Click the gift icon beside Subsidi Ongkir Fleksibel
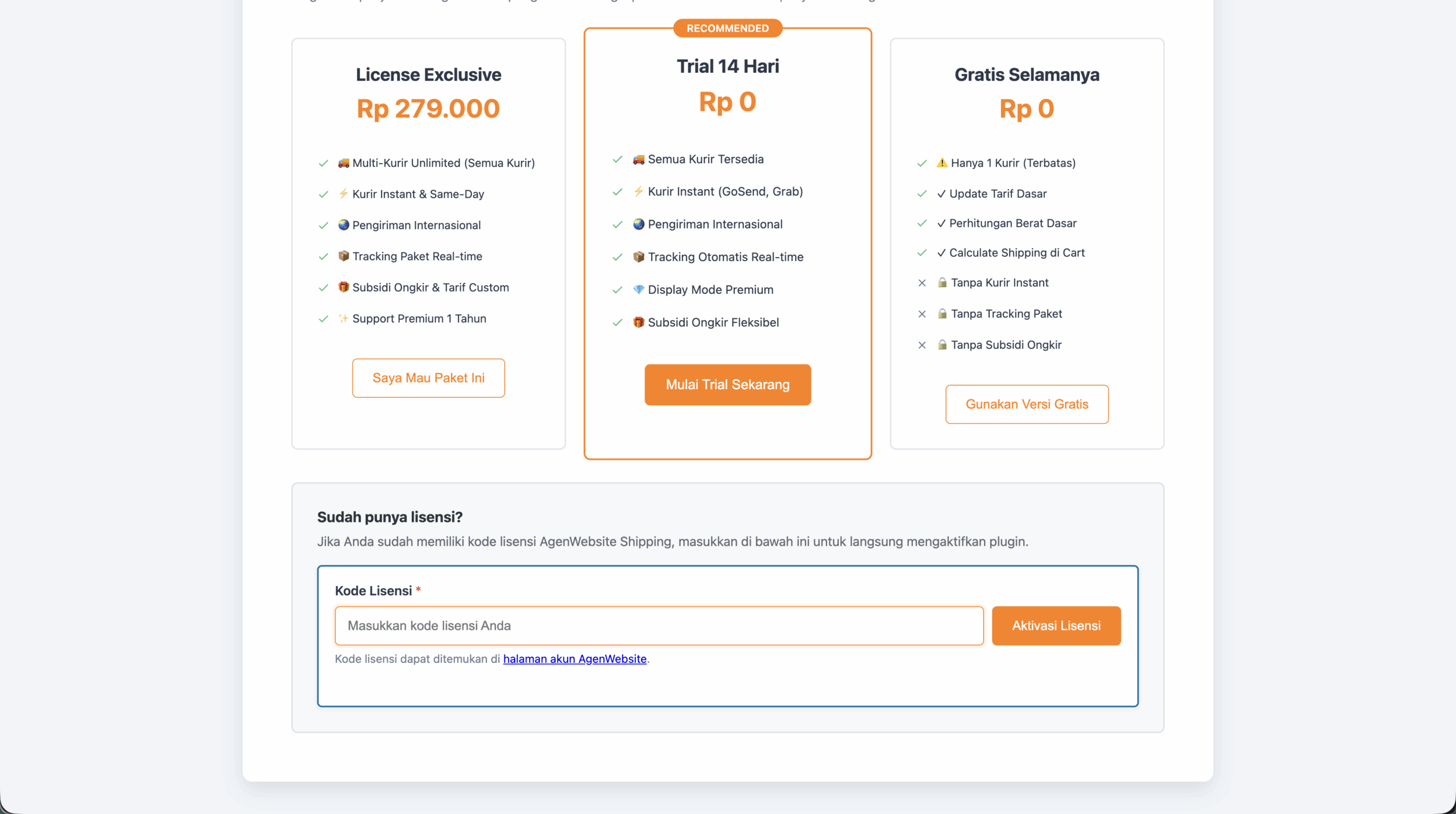1456x814 pixels. tap(639, 322)
